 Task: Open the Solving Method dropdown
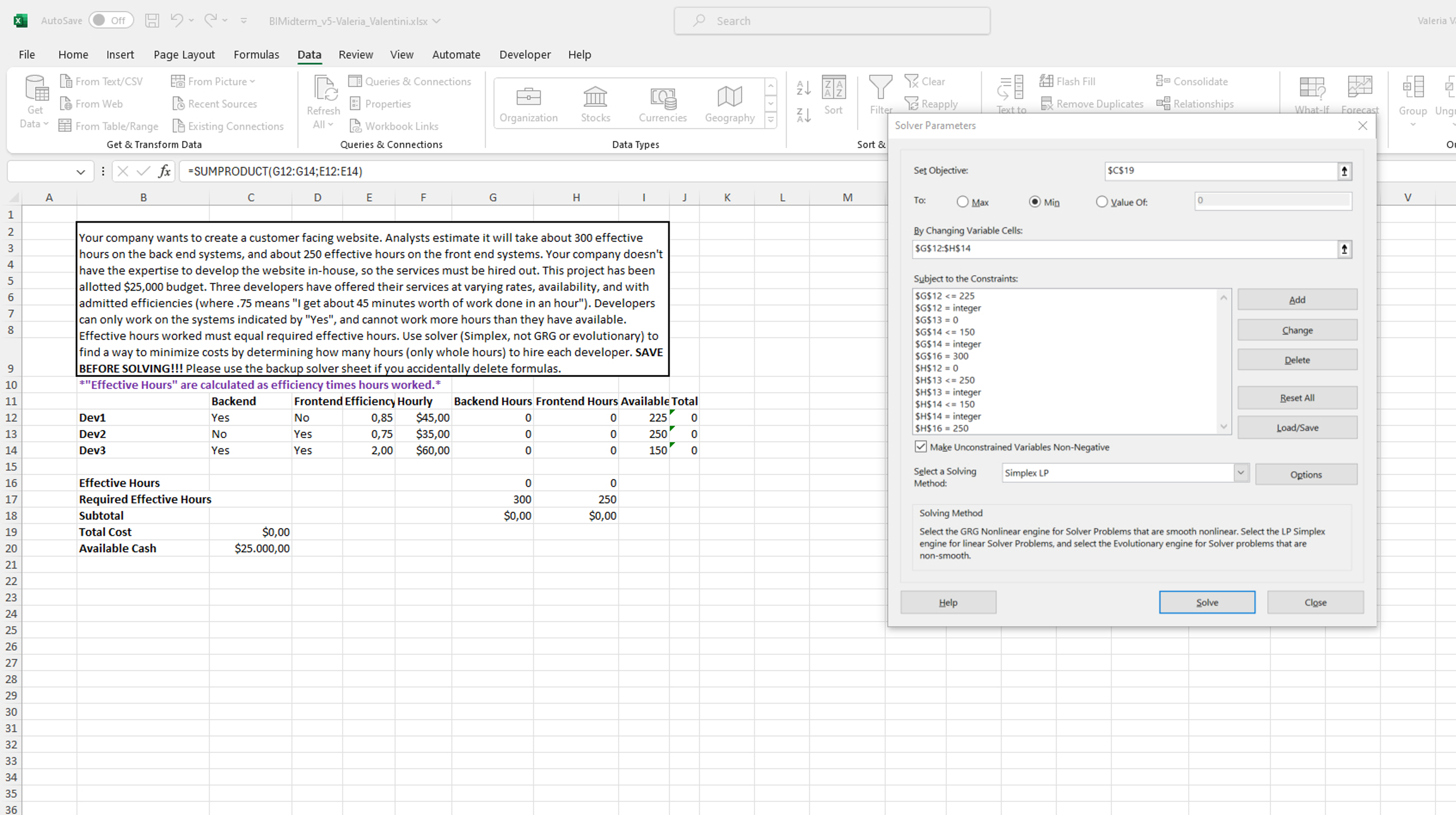1242,473
